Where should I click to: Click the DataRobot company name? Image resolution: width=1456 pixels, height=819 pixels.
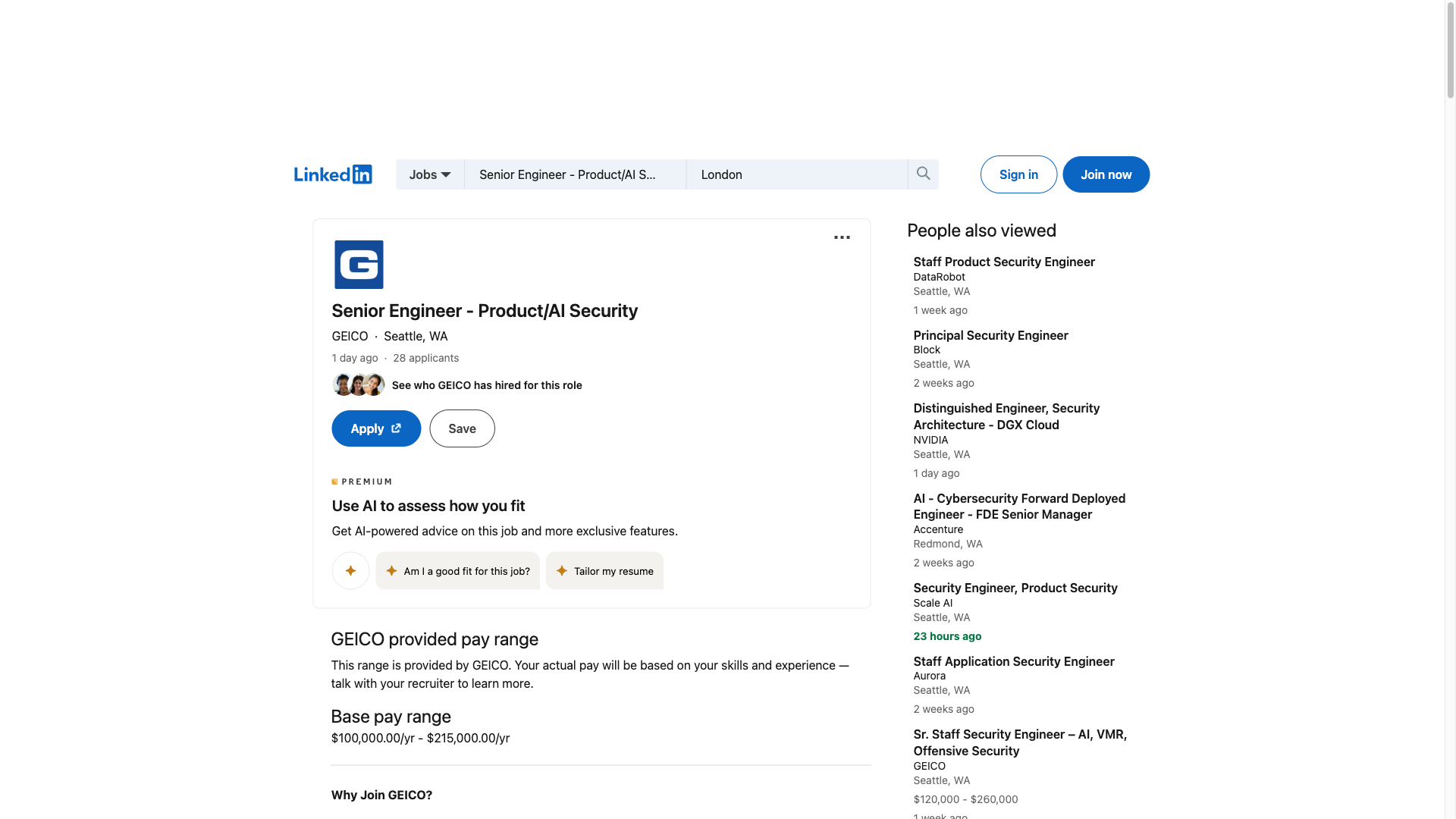click(x=939, y=277)
